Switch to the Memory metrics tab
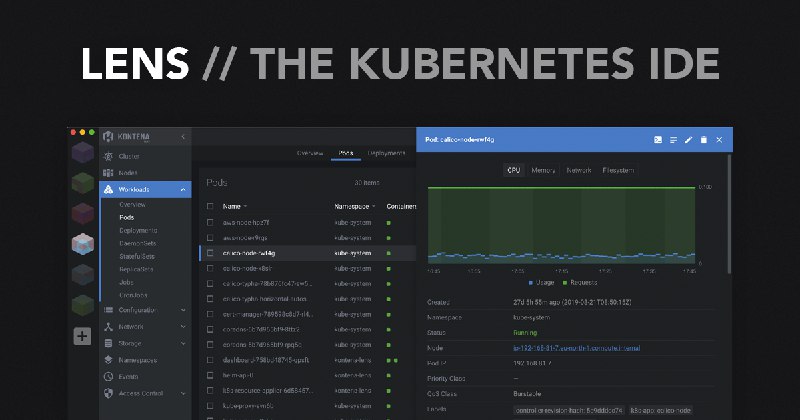This screenshot has width=800, height=420. (543, 171)
